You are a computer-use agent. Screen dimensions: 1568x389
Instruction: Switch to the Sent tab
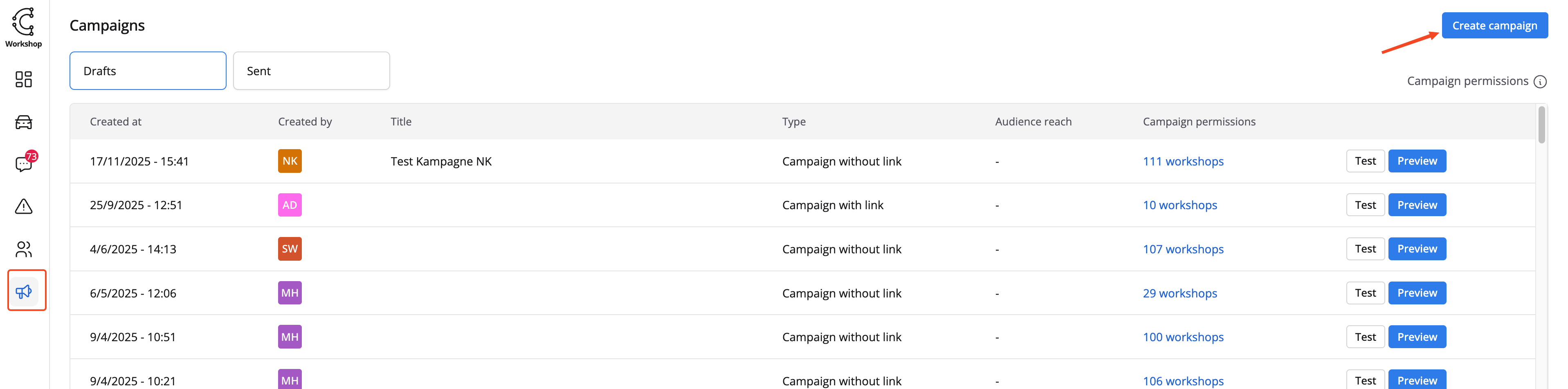point(311,71)
